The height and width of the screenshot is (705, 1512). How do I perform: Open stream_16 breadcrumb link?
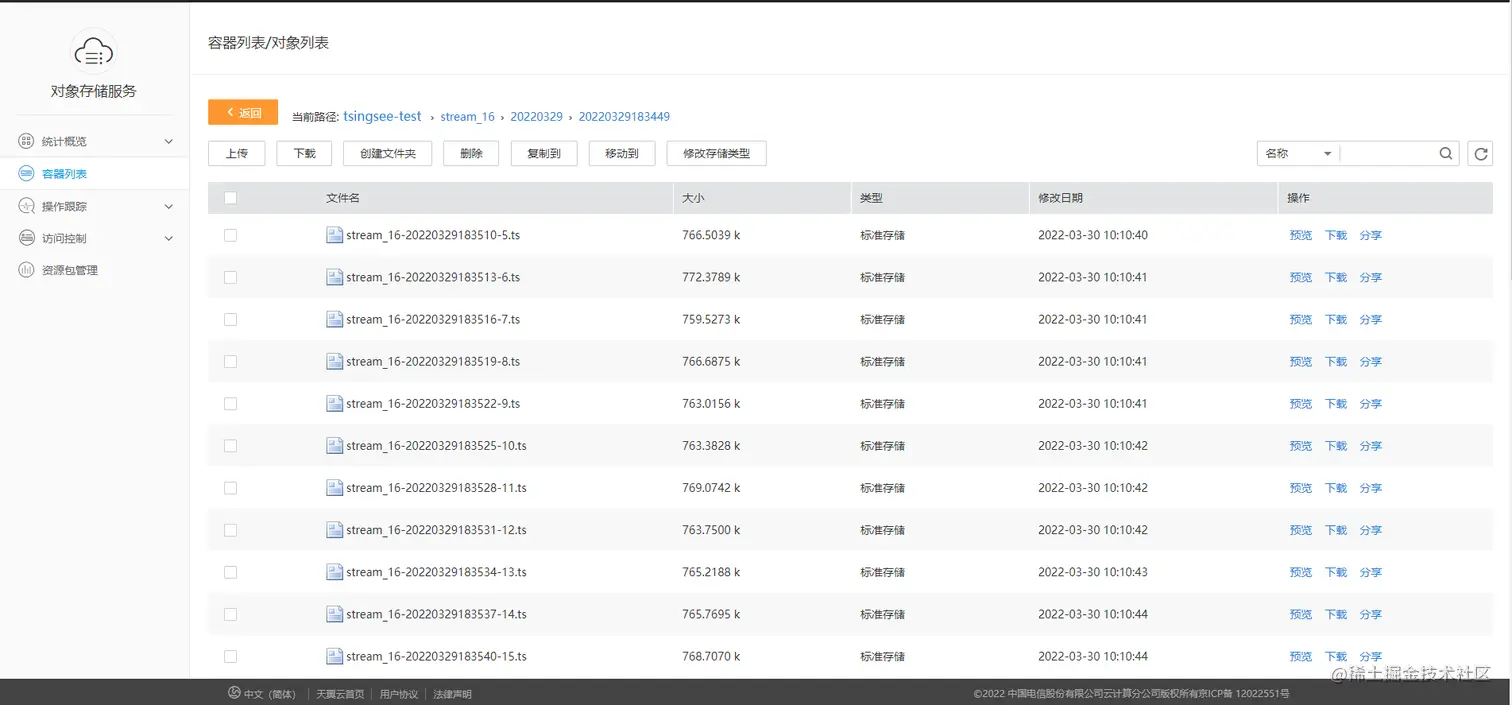(467, 117)
